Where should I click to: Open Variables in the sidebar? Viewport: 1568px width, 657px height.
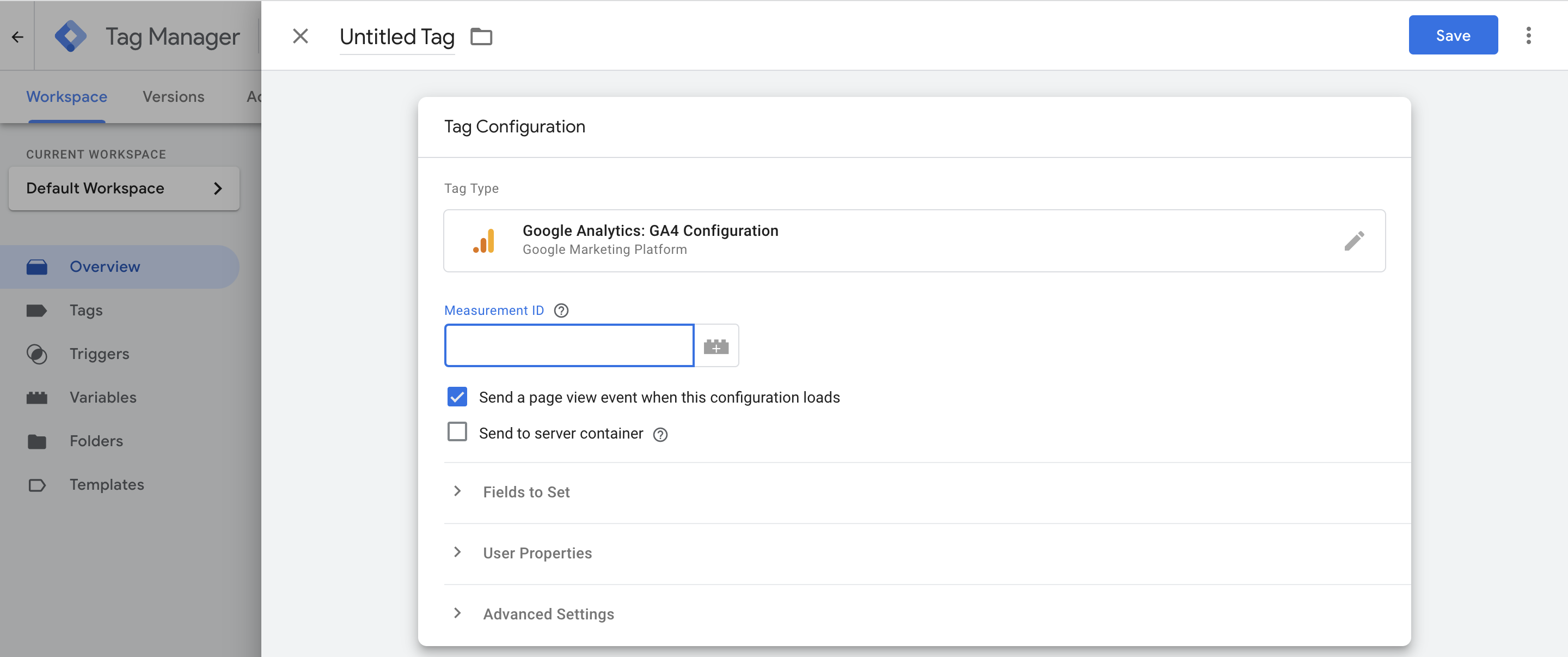pos(120,398)
